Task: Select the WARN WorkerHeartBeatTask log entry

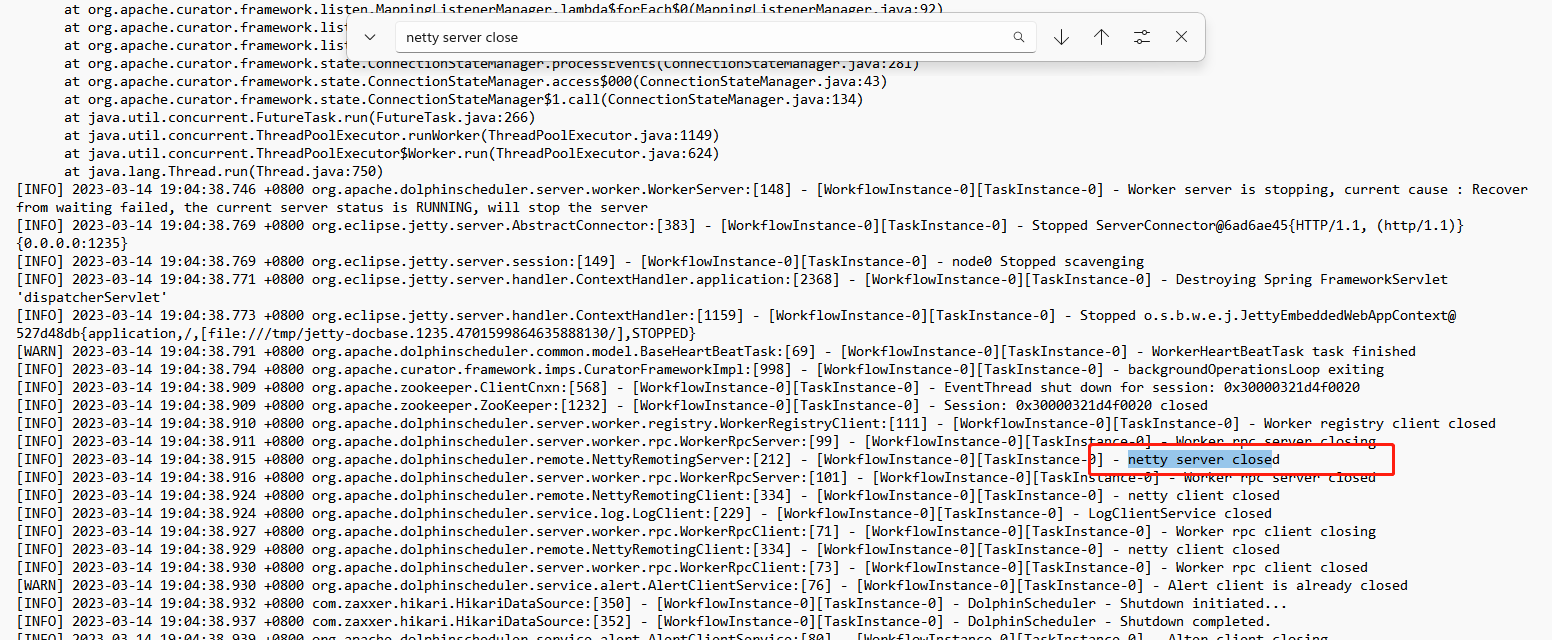Action: tap(700, 350)
